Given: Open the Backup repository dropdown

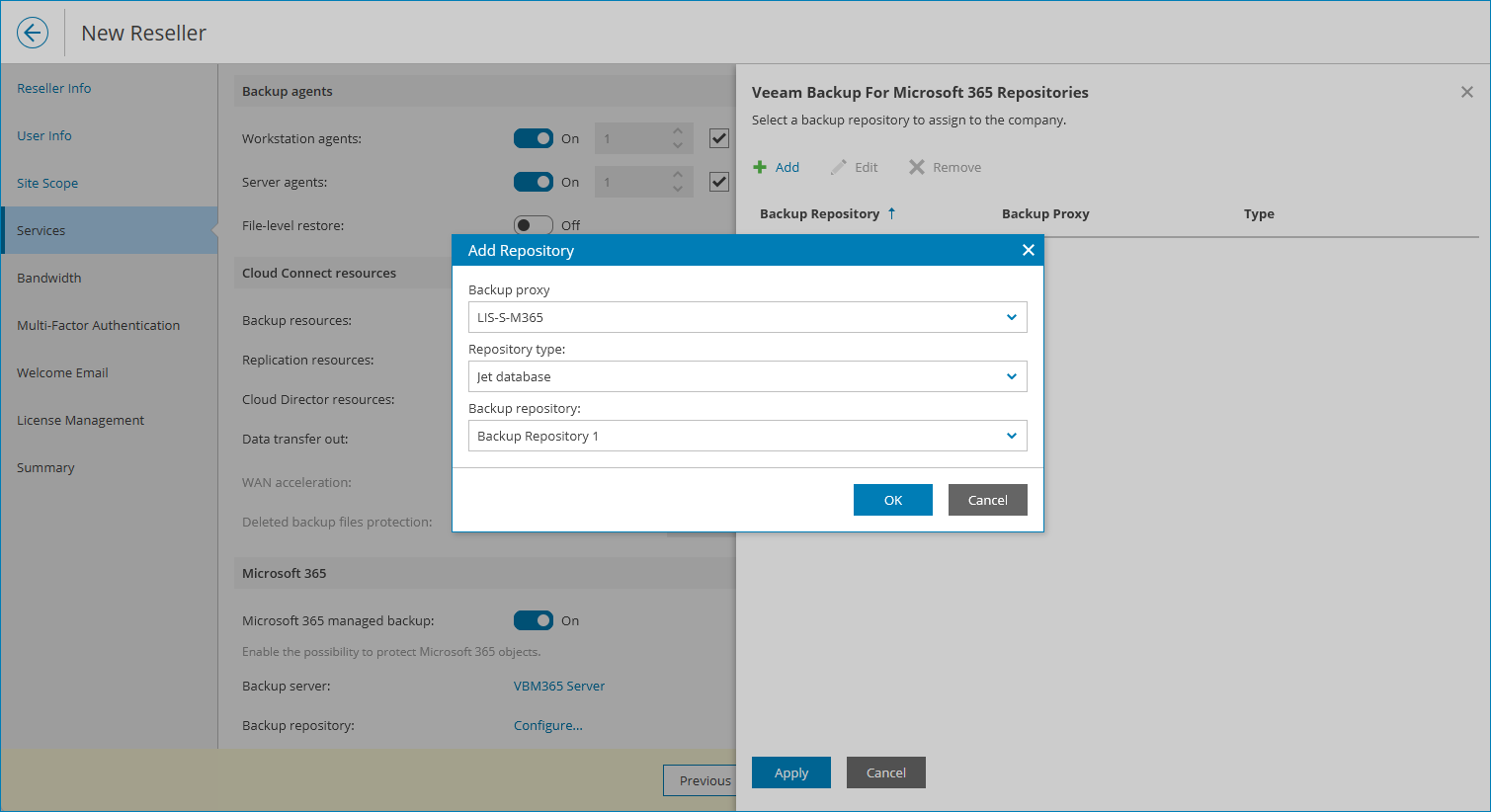Looking at the screenshot, I should (x=747, y=436).
